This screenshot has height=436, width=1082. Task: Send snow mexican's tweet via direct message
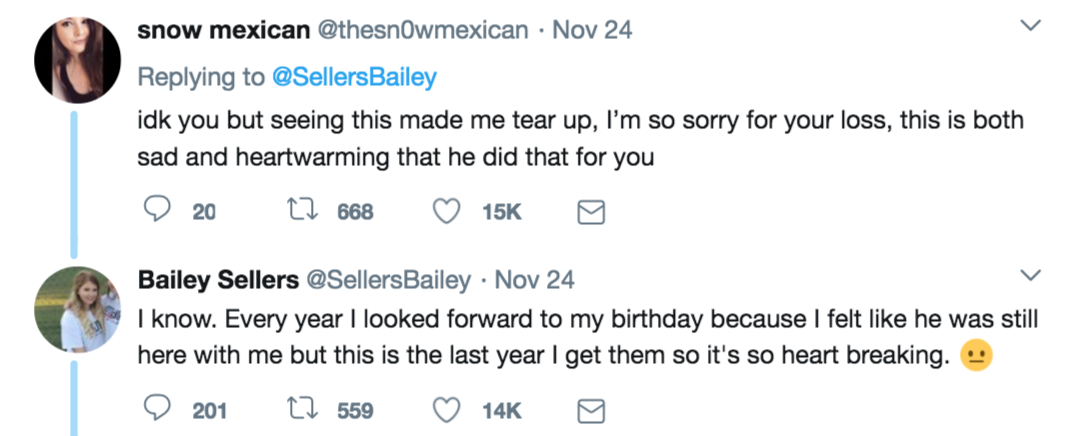[x=592, y=212]
